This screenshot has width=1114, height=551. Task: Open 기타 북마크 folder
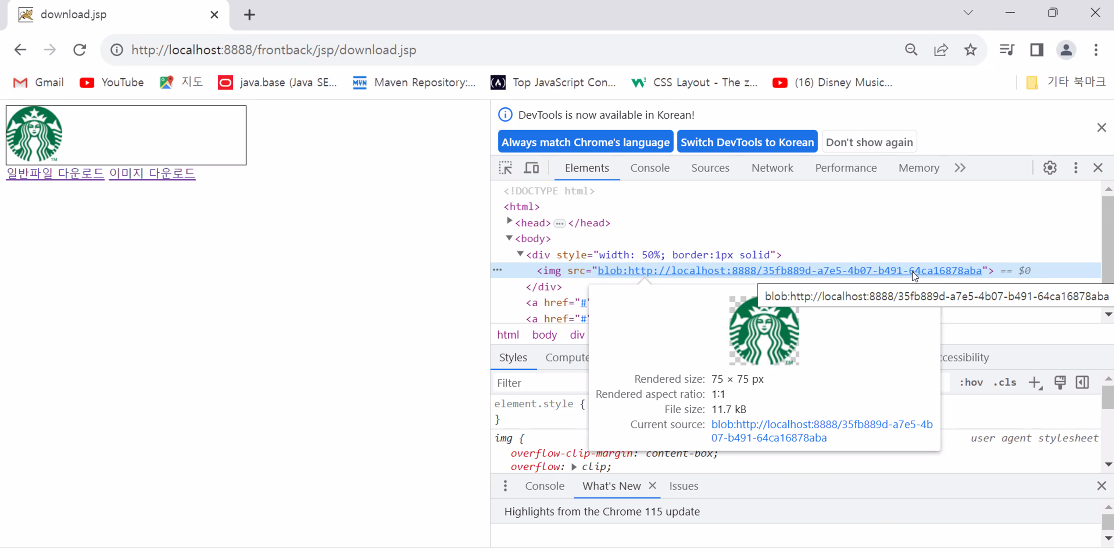click(x=1066, y=82)
